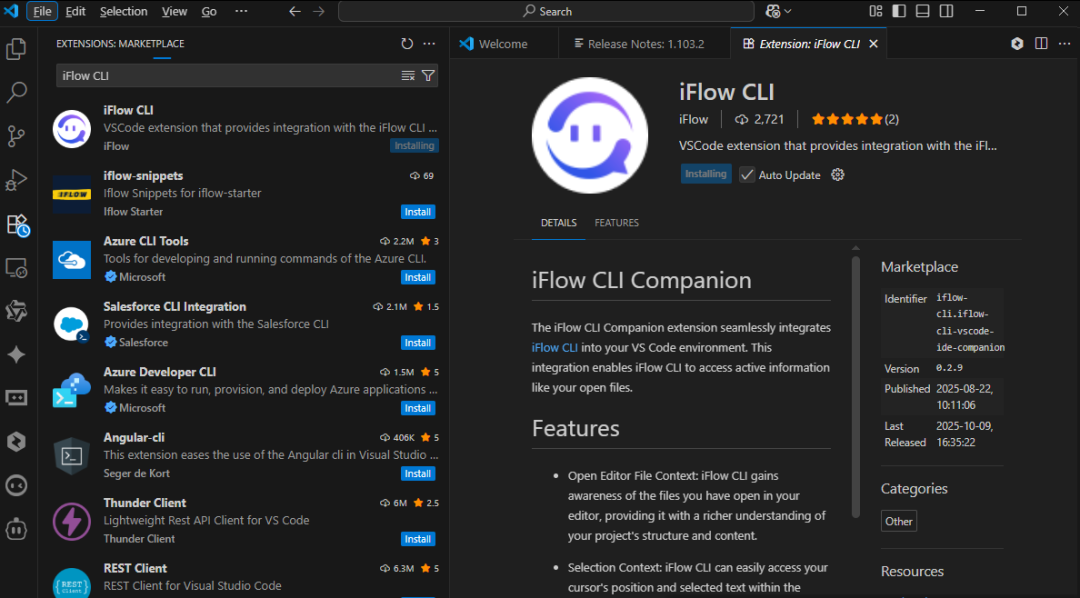Click the sparkle icon in activity bar

coord(16,355)
